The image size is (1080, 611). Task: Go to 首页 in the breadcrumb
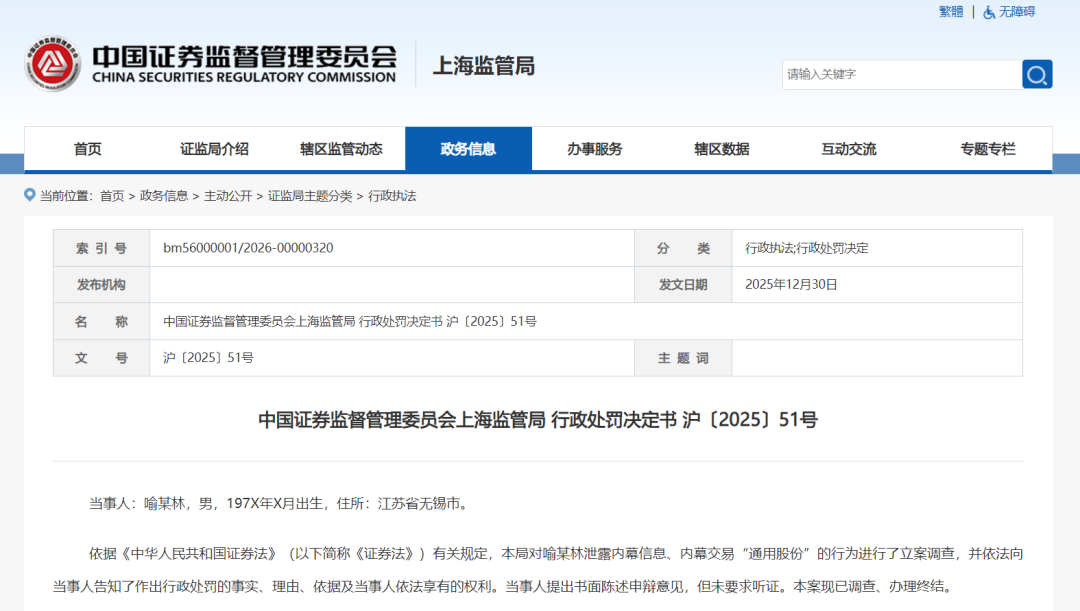click(112, 196)
